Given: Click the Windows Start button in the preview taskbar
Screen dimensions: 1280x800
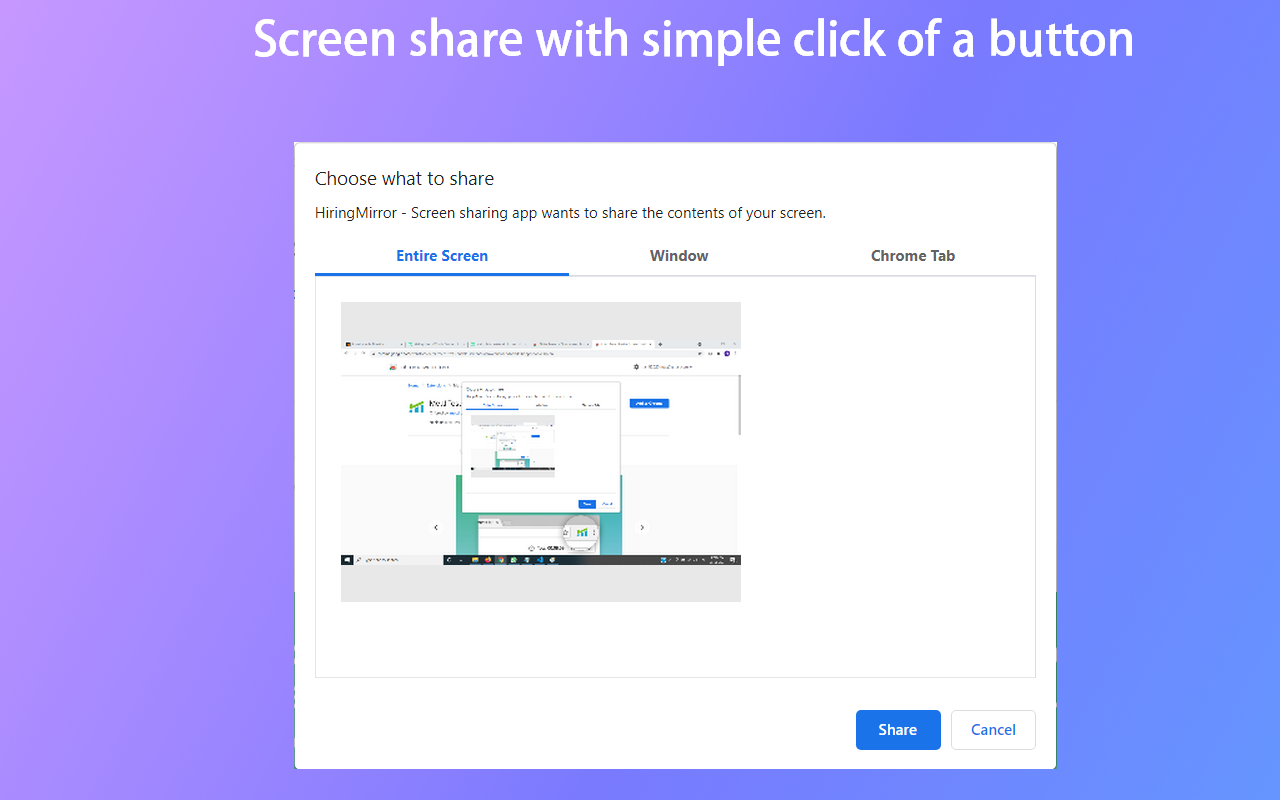Looking at the screenshot, I should click(347, 560).
